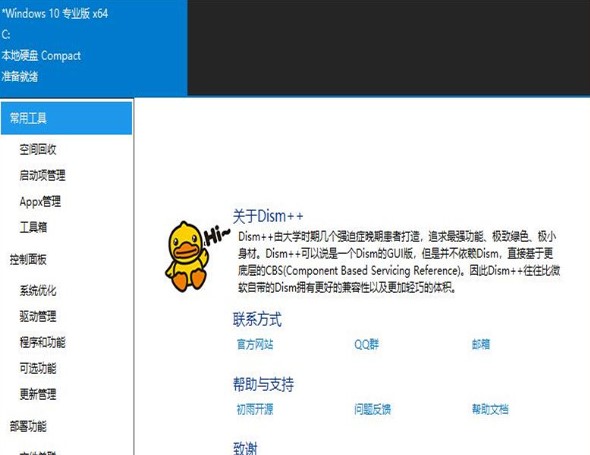The image size is (590, 455).
Task: Open 空间回收 in the sidebar
Action: (x=38, y=149)
